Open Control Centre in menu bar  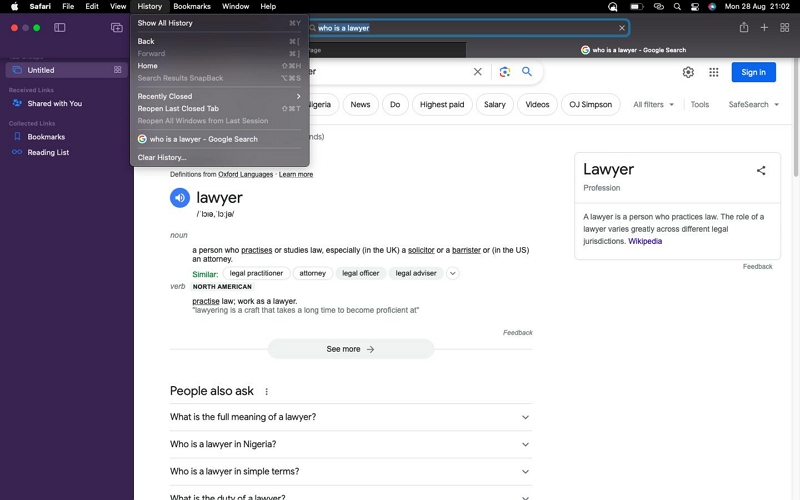click(694, 6)
